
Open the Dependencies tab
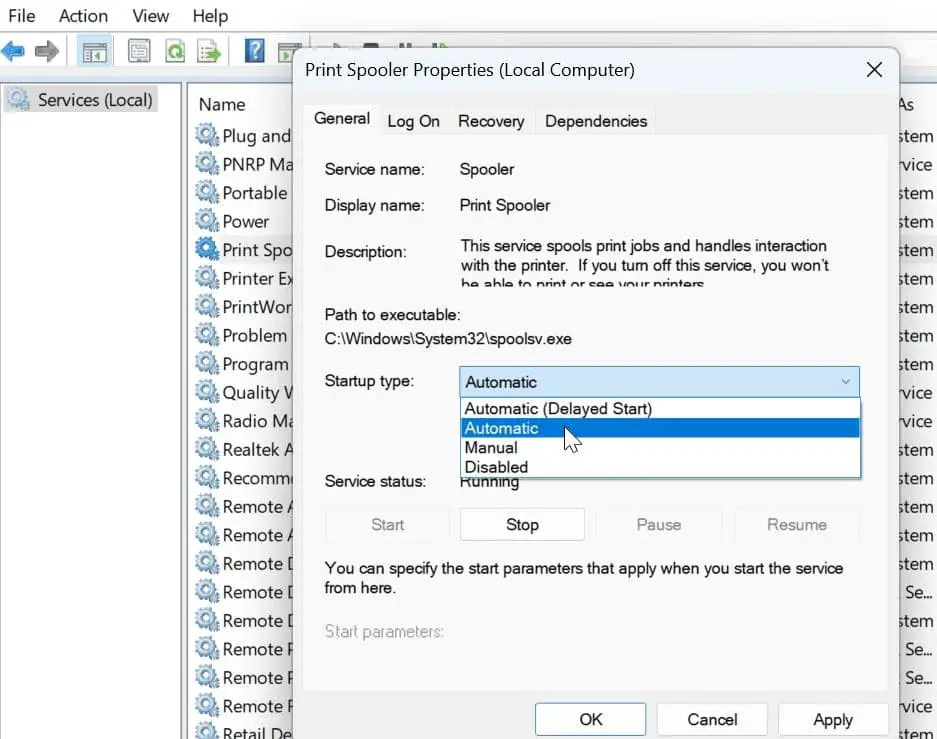[x=595, y=121]
